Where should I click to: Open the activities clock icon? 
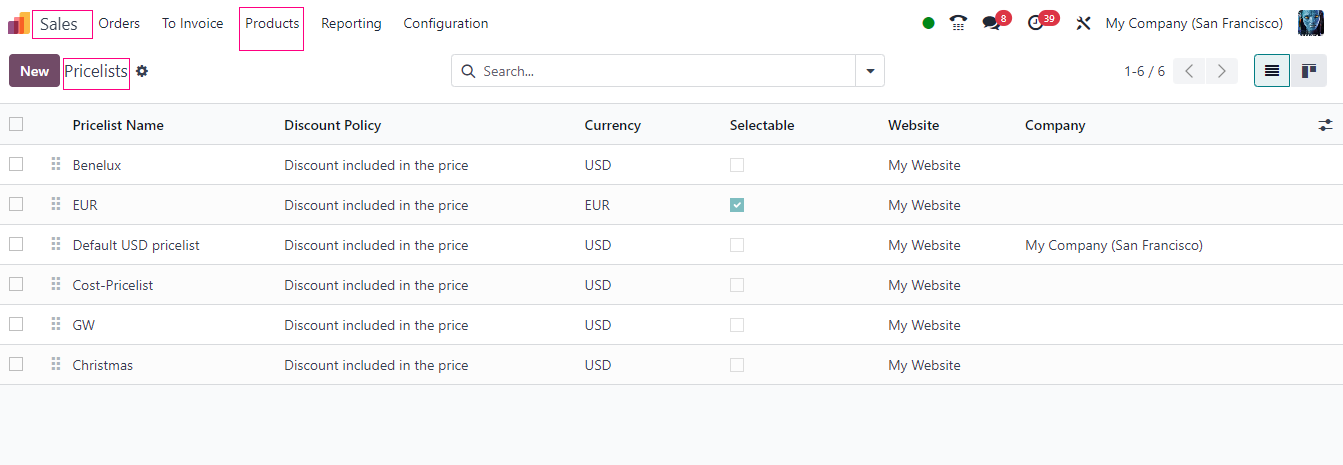[1036, 23]
